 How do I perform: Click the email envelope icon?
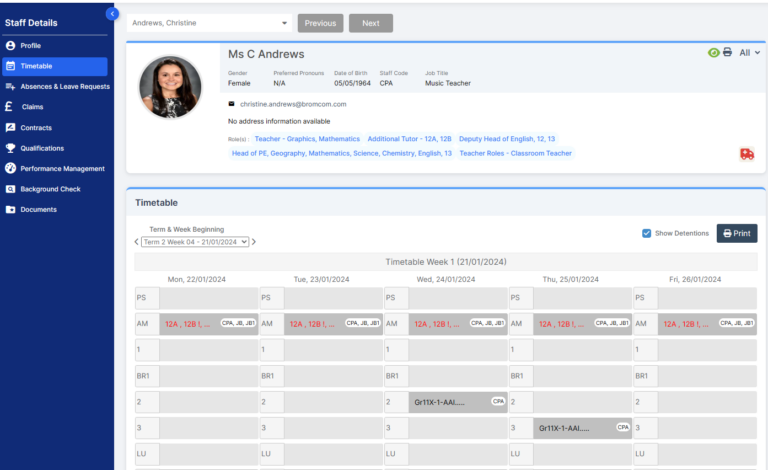[x=231, y=104]
